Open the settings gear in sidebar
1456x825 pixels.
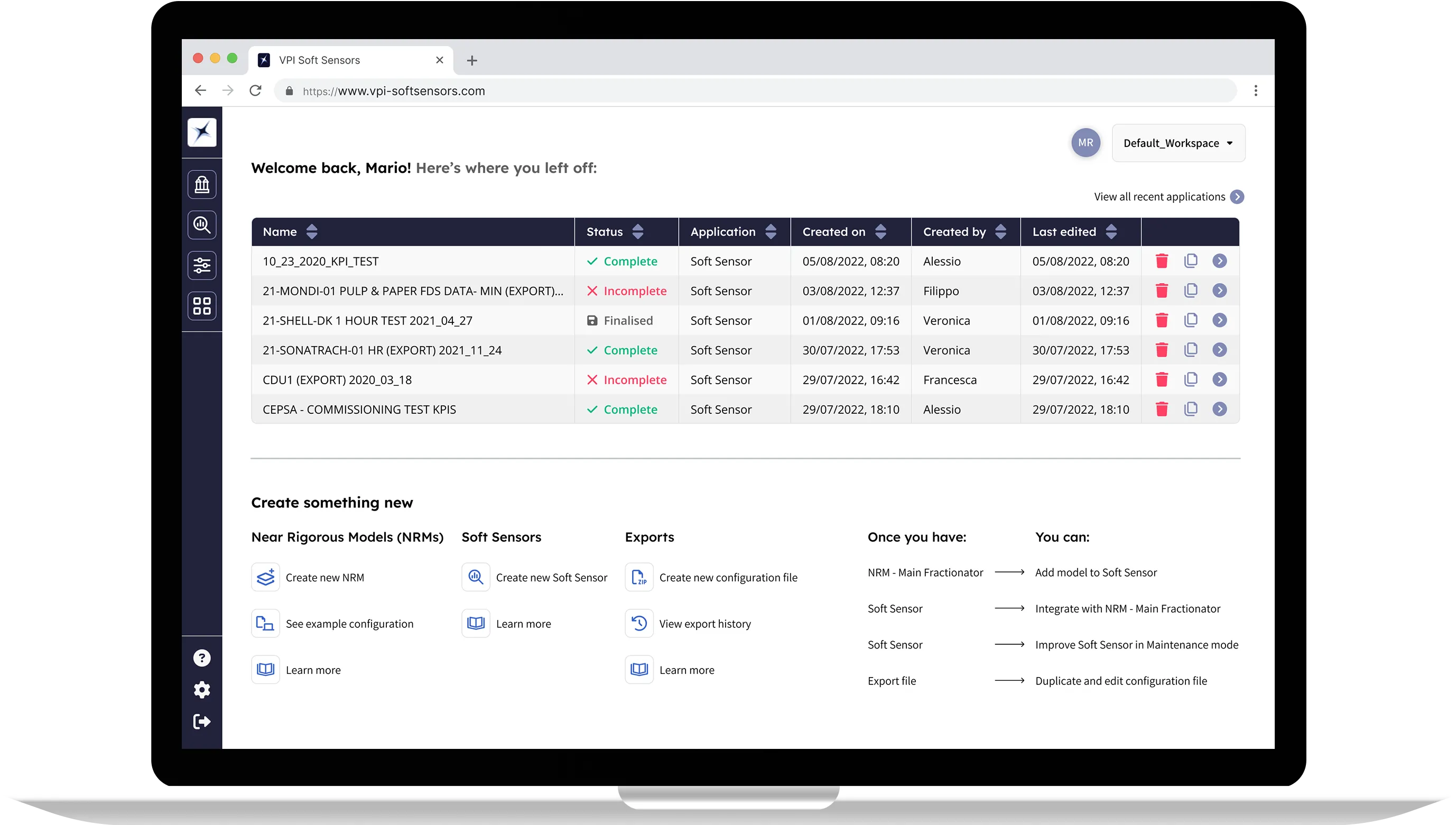click(202, 690)
